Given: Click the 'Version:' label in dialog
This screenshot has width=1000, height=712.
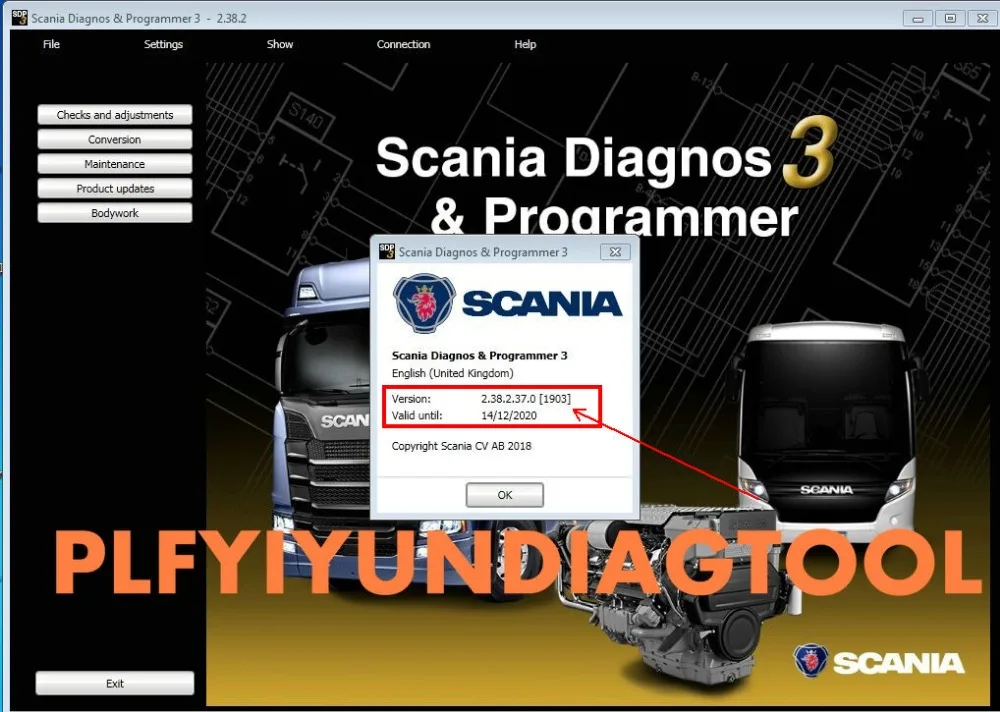Looking at the screenshot, I should coord(411,399).
